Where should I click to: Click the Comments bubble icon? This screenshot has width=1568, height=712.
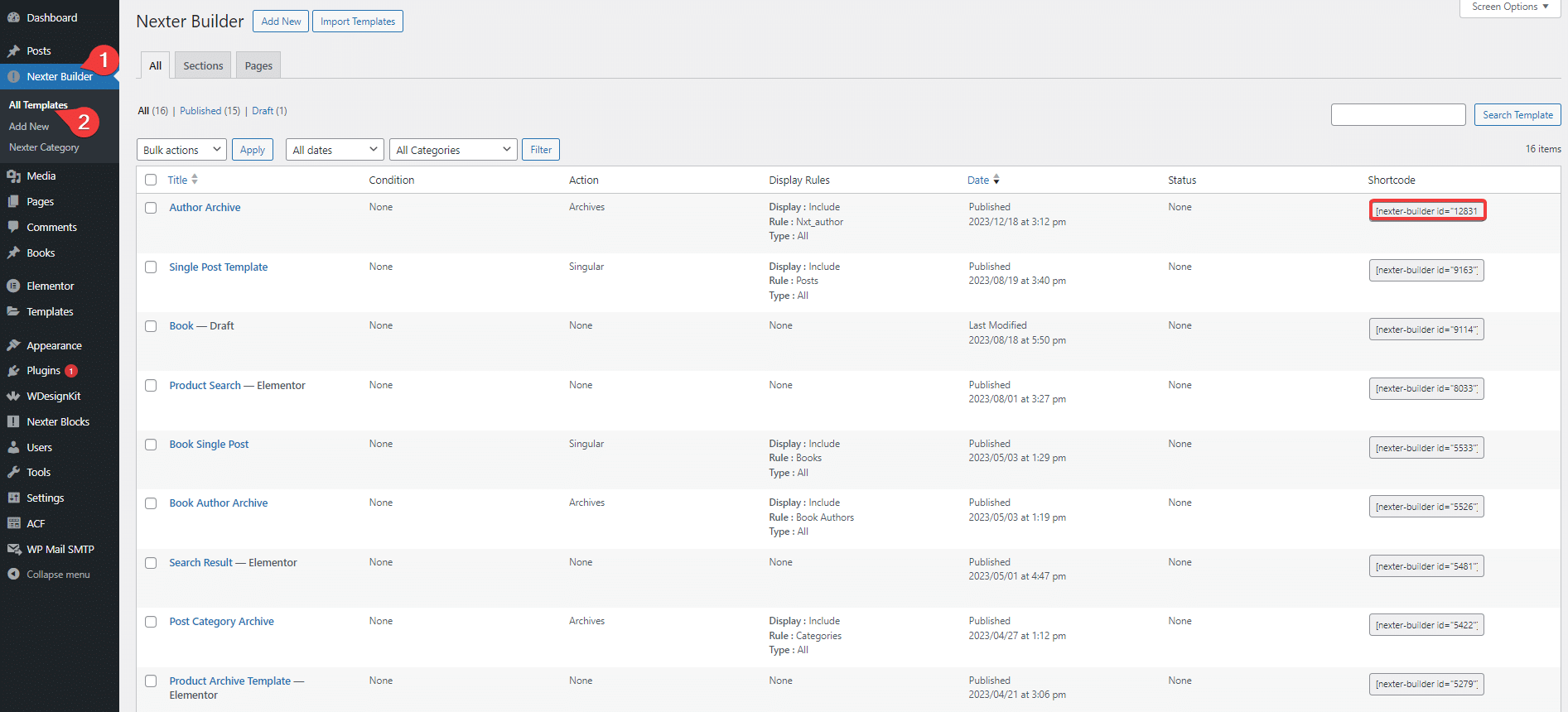[13, 227]
